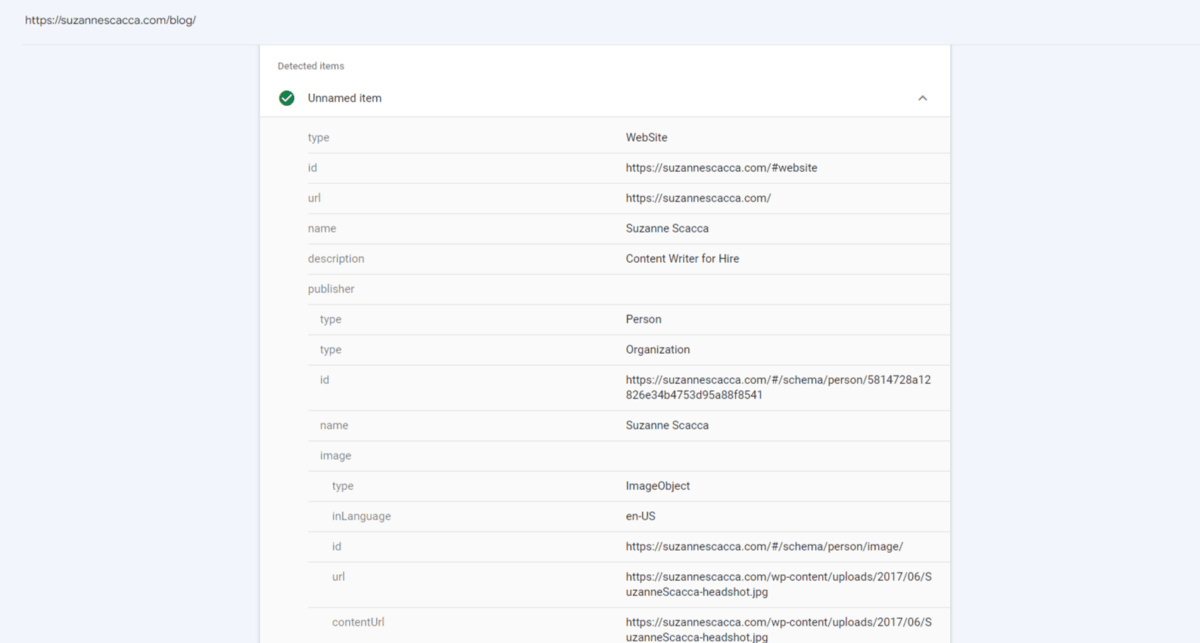This screenshot has width=1200, height=643.
Task: Open the person image schema id link
Action: pyautogui.click(x=764, y=546)
